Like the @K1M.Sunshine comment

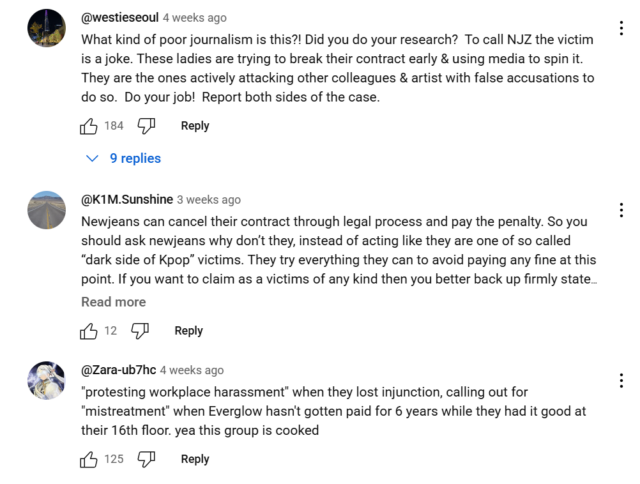click(89, 330)
